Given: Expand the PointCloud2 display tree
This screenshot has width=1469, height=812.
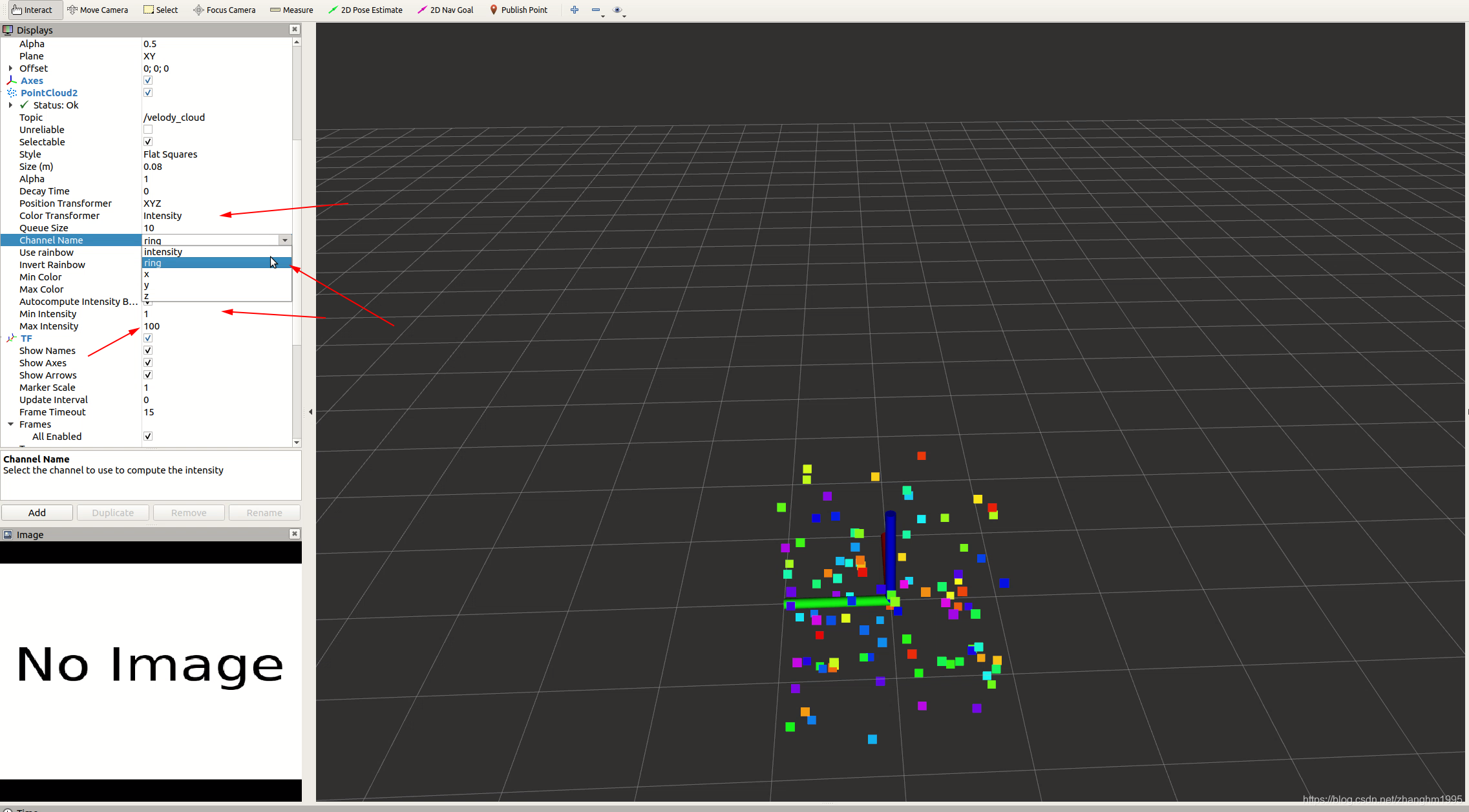Looking at the screenshot, I should coord(8,92).
